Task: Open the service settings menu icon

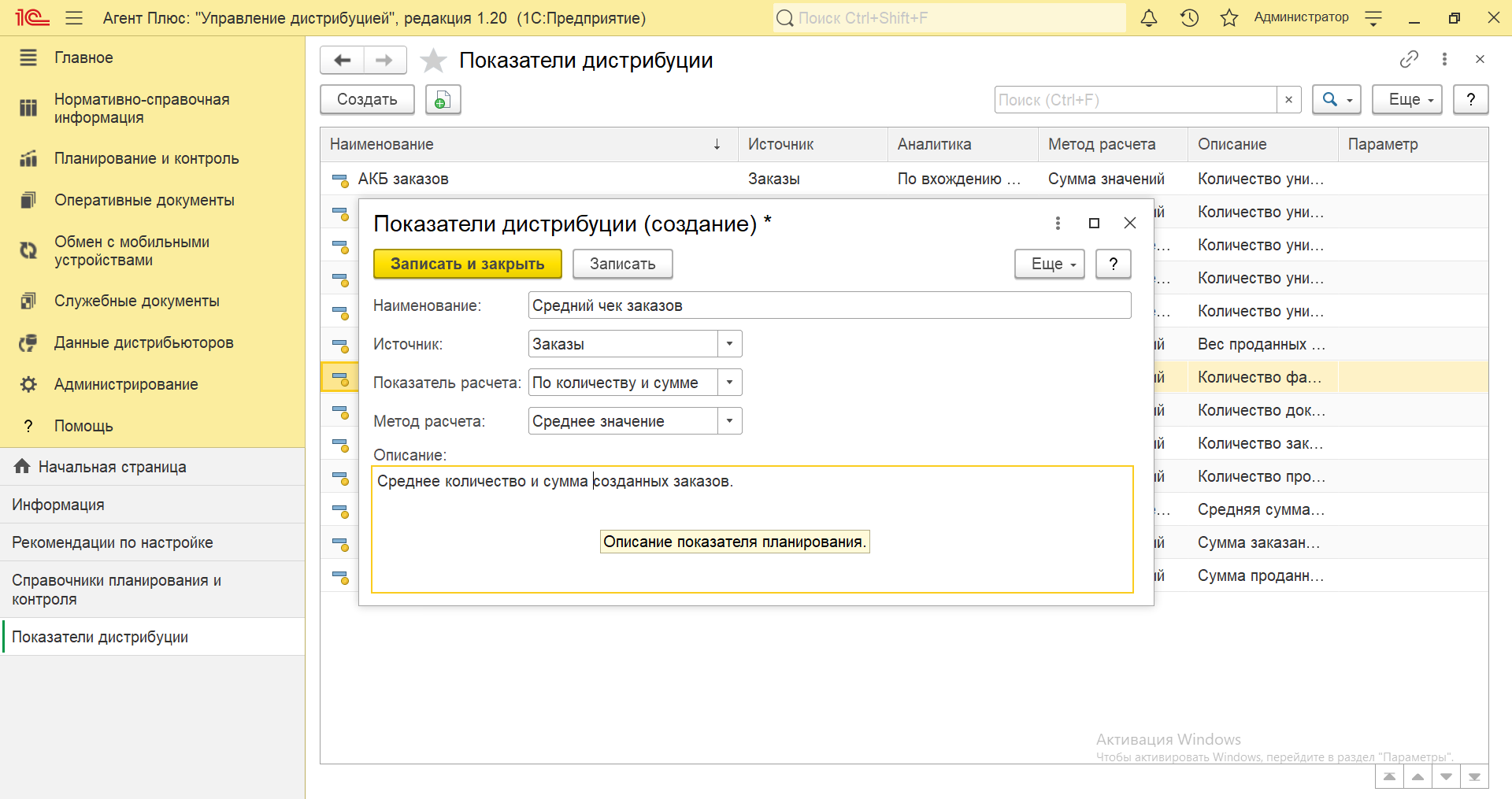Action: tap(1373, 18)
